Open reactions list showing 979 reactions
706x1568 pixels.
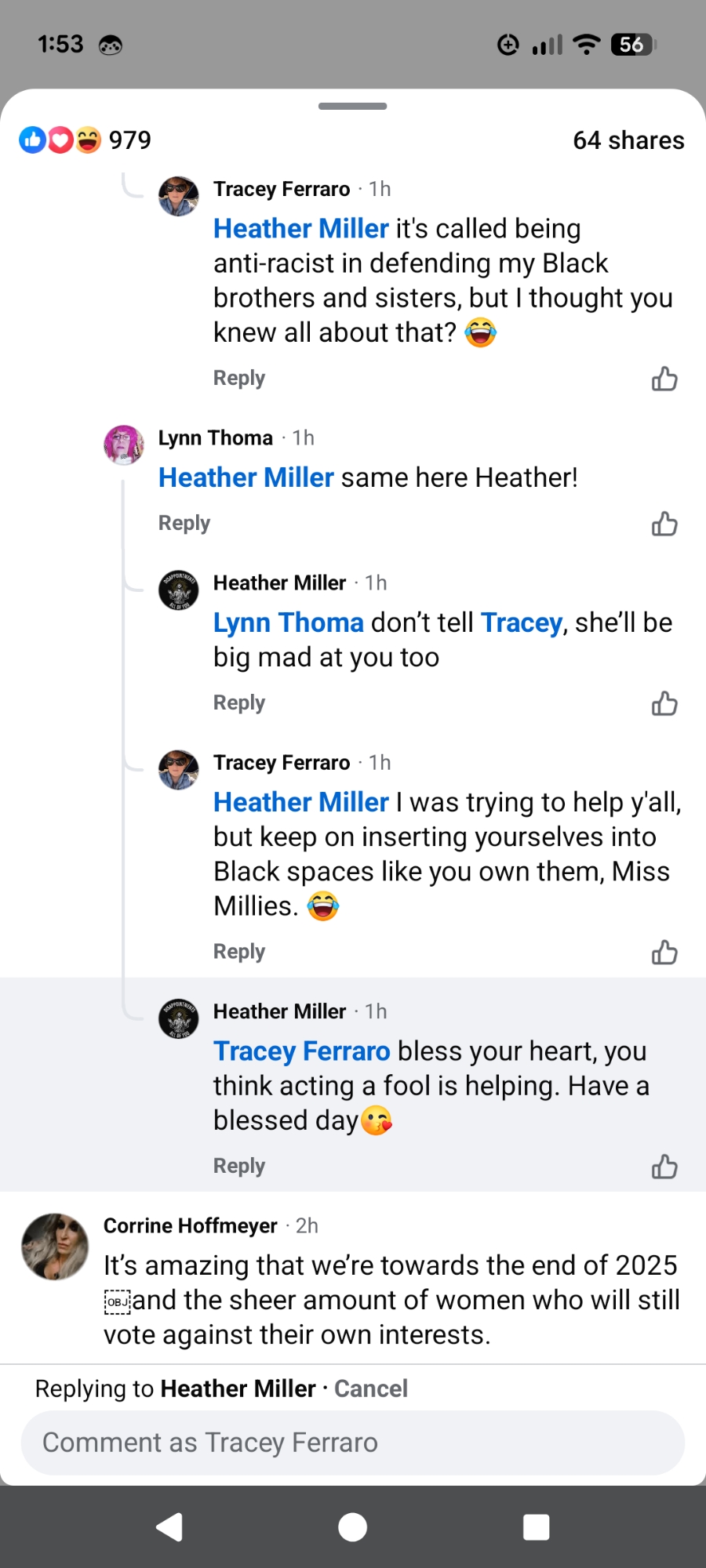[x=86, y=140]
